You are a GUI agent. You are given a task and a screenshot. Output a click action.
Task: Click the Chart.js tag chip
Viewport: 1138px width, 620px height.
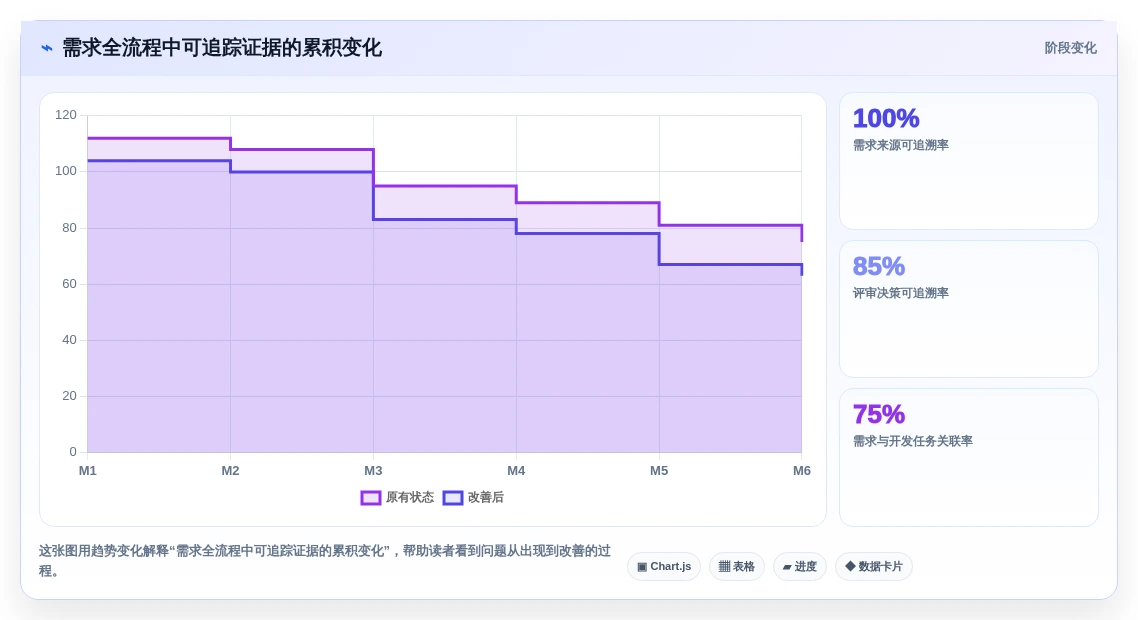[x=664, y=566]
